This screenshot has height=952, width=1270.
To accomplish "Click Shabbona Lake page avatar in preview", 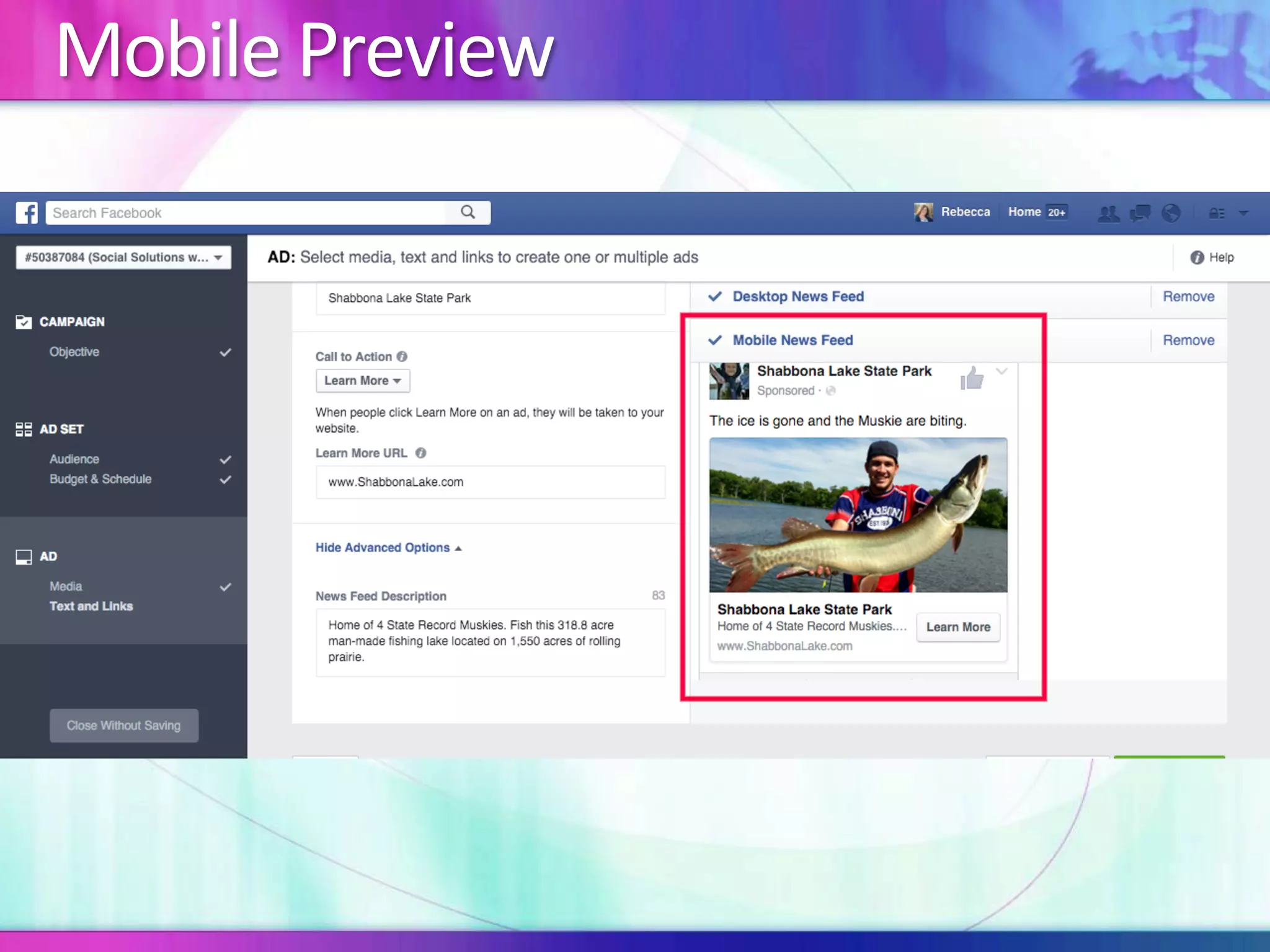I will click(729, 381).
